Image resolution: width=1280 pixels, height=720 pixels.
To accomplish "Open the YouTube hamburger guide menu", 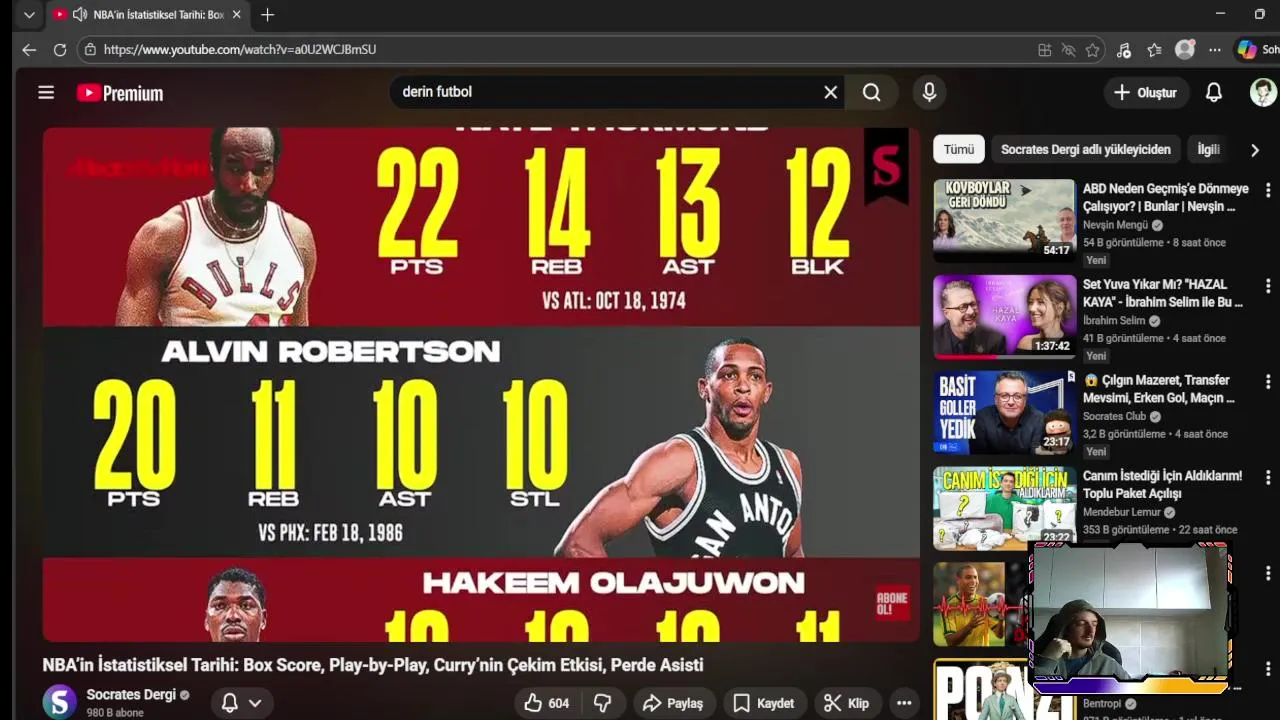I will [x=46, y=93].
